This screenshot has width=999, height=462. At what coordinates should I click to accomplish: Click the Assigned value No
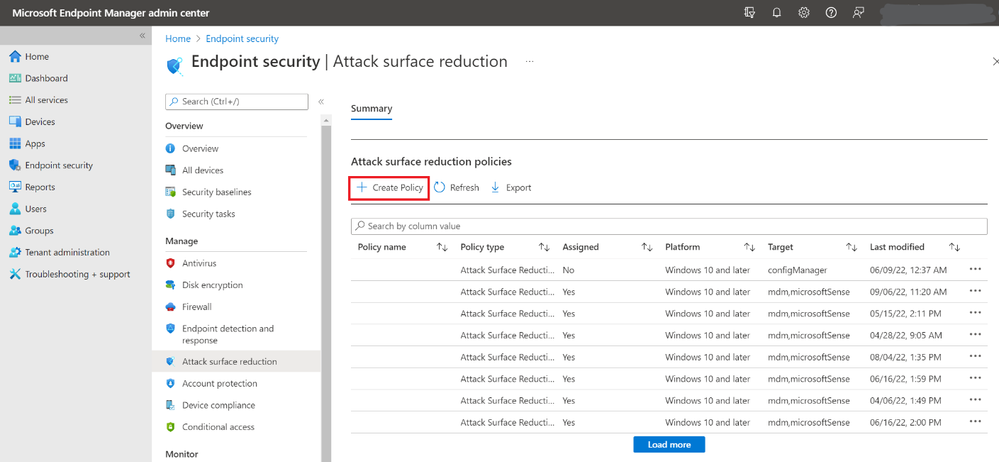[568, 270]
